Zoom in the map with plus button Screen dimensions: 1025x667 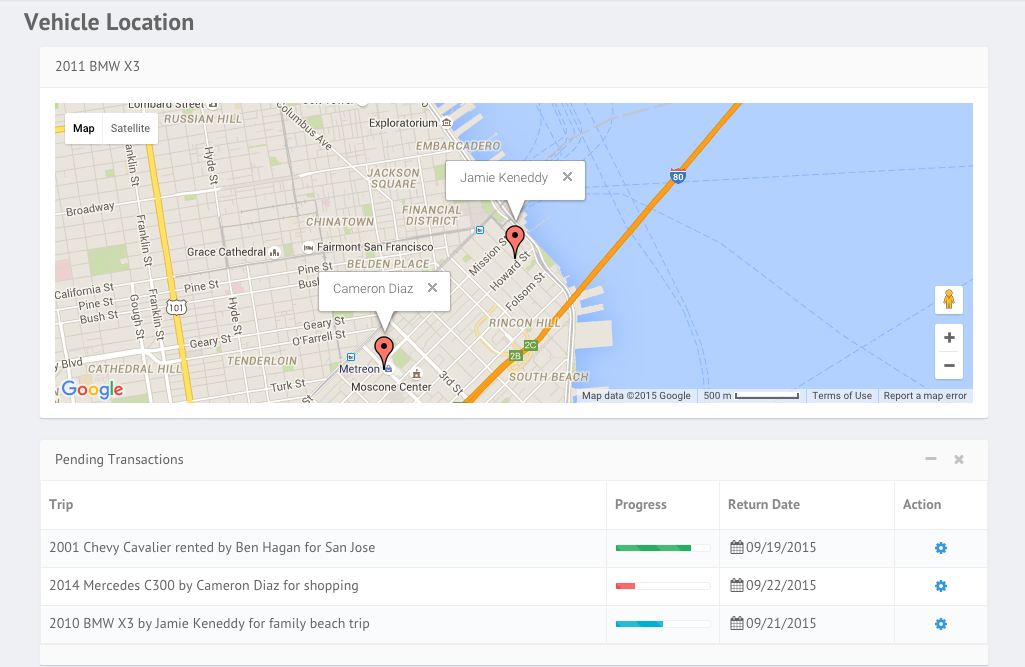pos(949,337)
